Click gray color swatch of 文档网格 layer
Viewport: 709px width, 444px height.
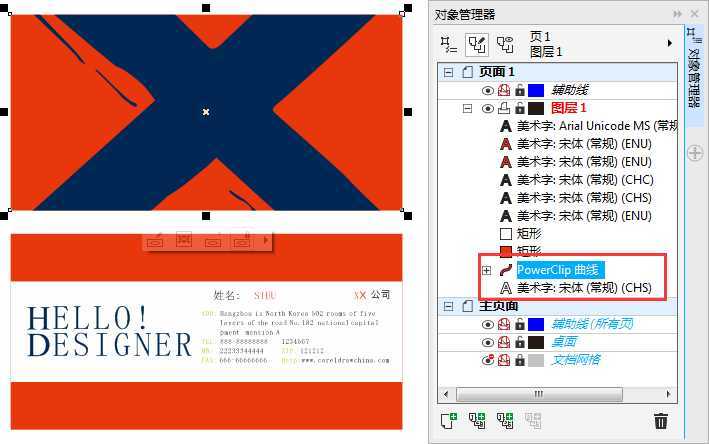536,360
